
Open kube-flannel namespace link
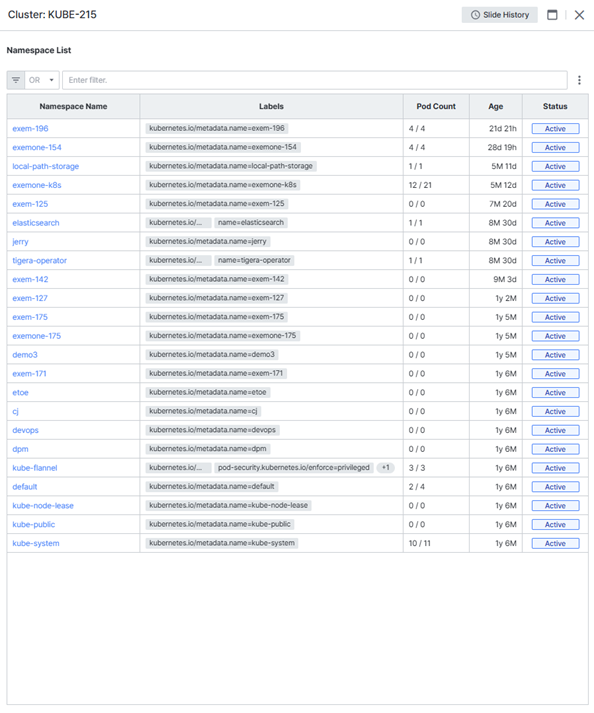(x=35, y=468)
